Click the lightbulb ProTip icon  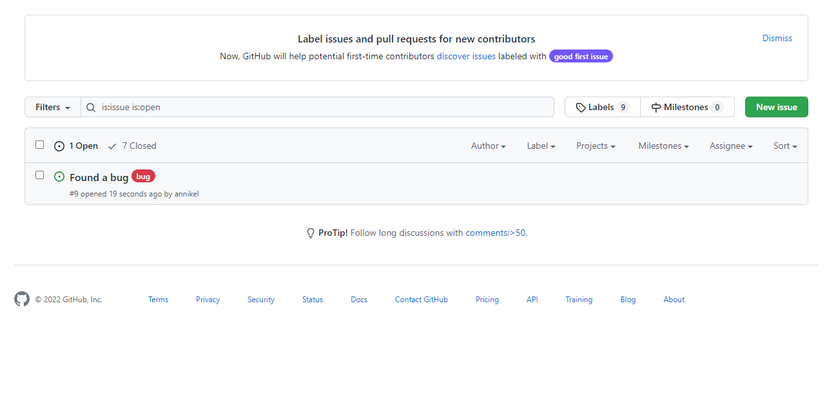(x=311, y=233)
